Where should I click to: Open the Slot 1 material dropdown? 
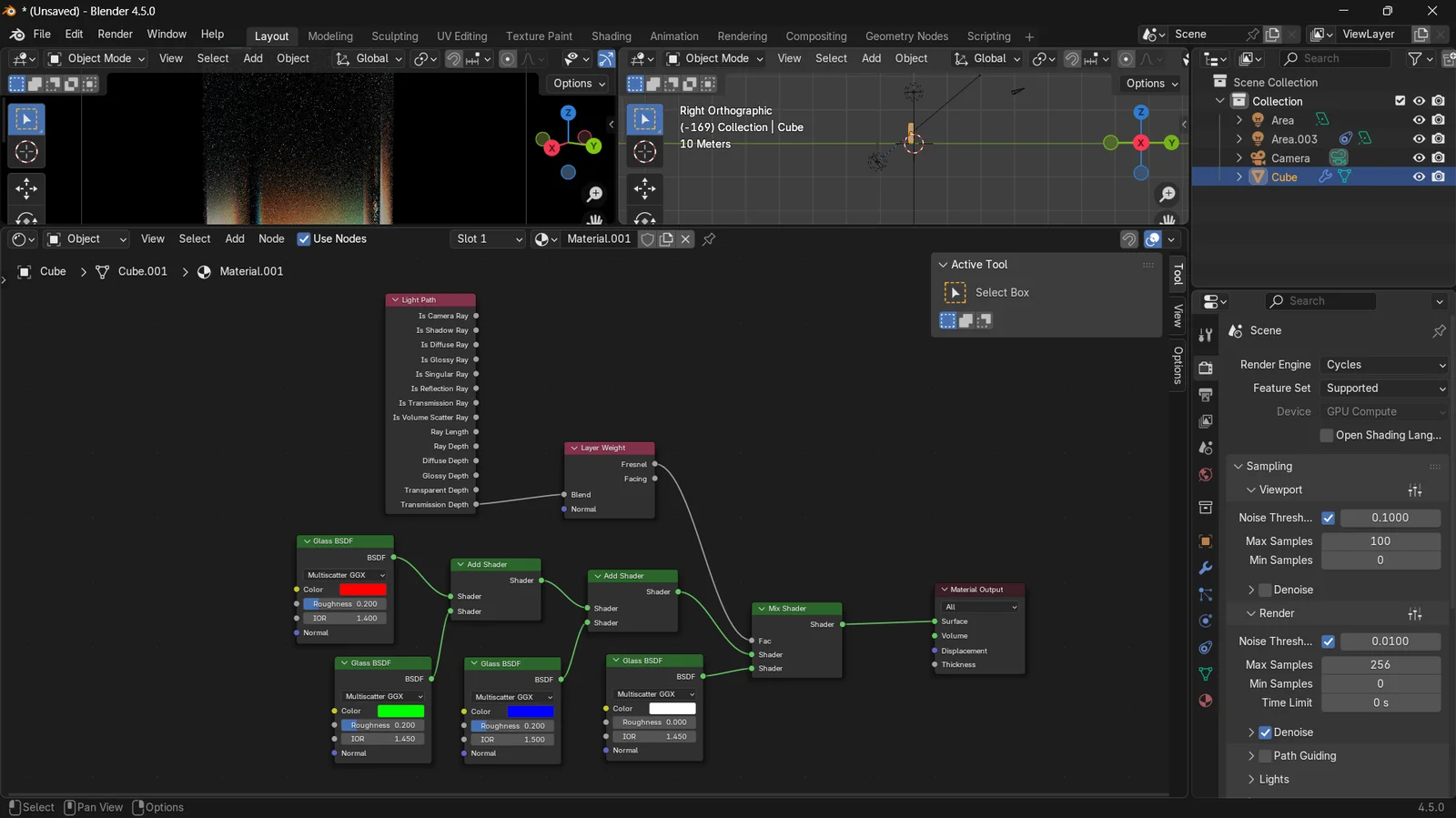489,239
